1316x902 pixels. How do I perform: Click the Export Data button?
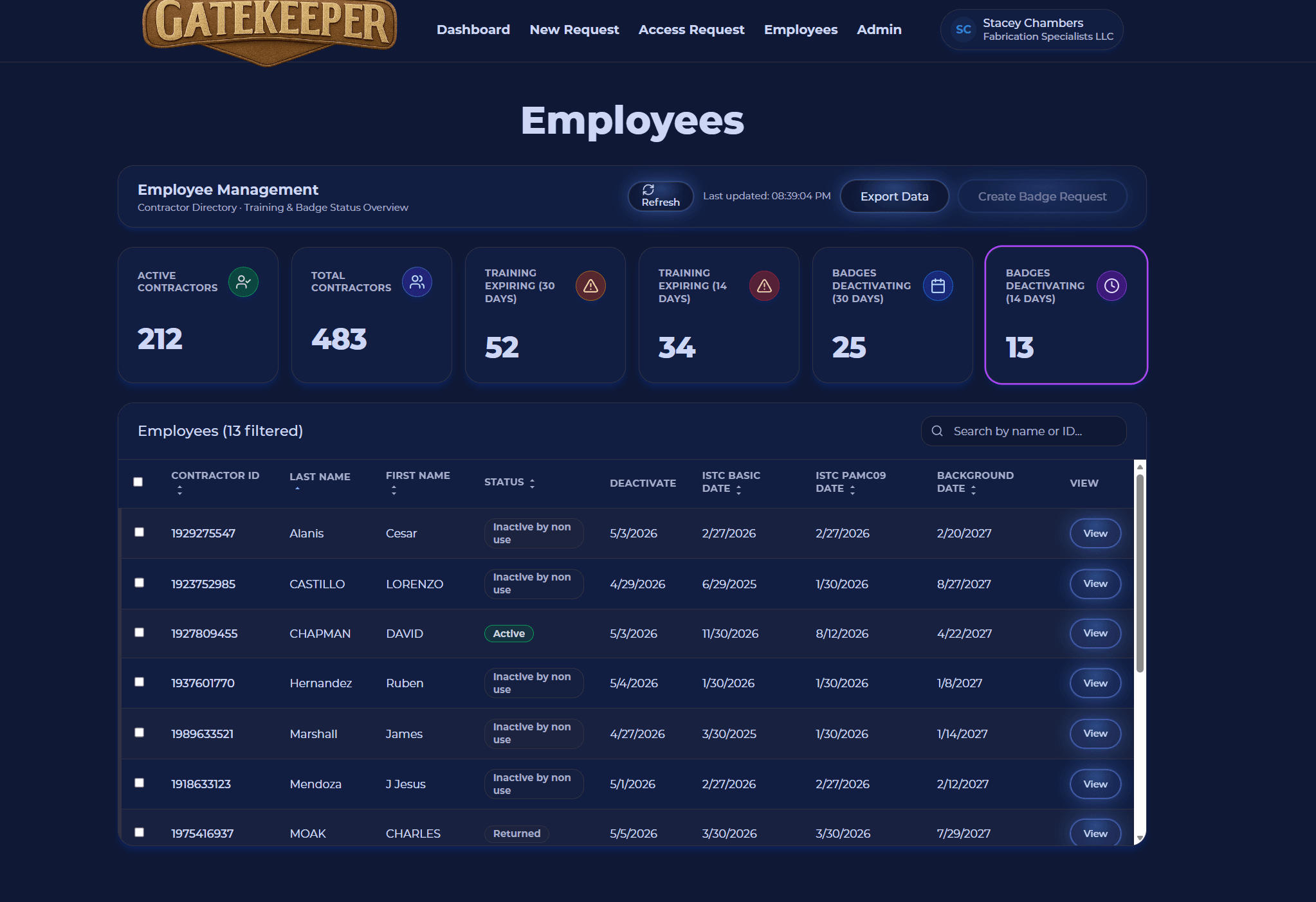pos(894,196)
